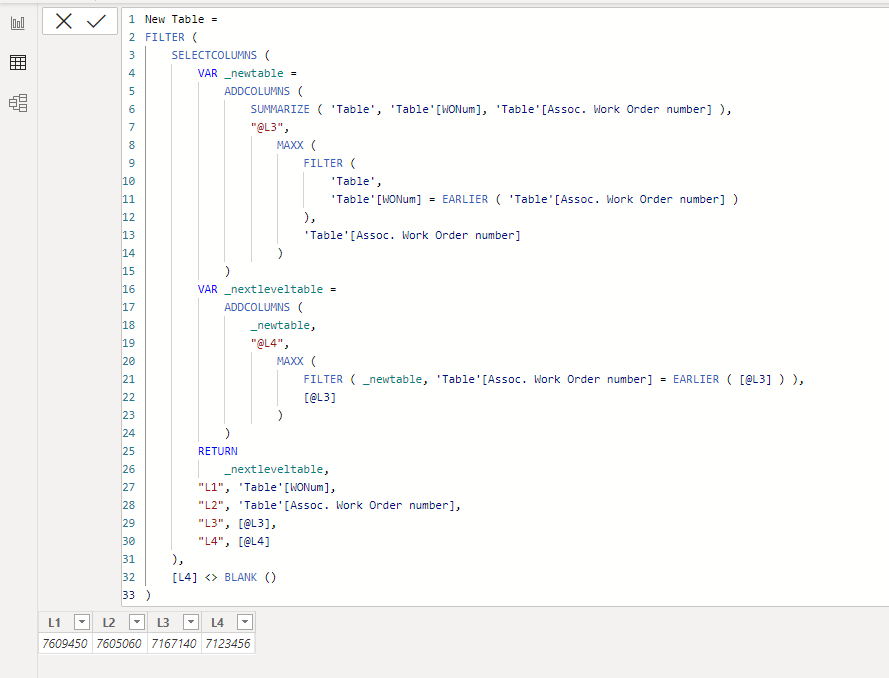
Task: Click the "L2" string on line 28
Action: click(211, 505)
